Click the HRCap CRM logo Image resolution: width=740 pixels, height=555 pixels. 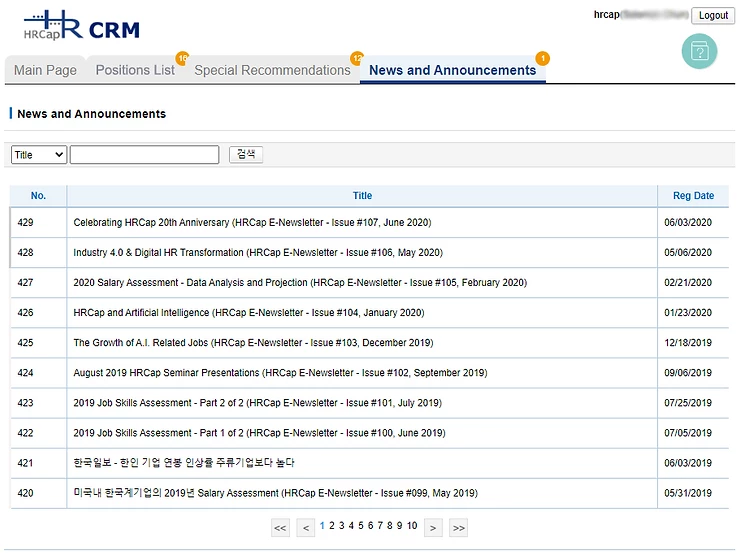click(82, 25)
